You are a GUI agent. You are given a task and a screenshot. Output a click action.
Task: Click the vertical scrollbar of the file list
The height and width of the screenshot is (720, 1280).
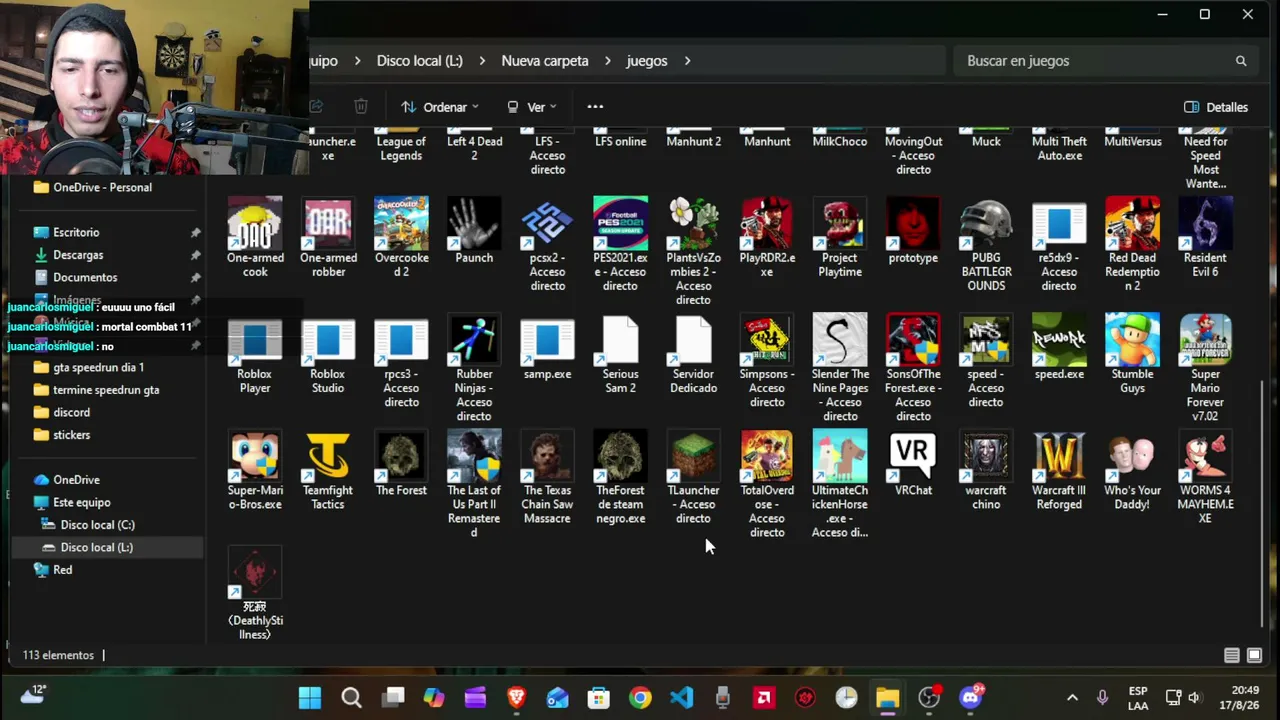(1264, 505)
